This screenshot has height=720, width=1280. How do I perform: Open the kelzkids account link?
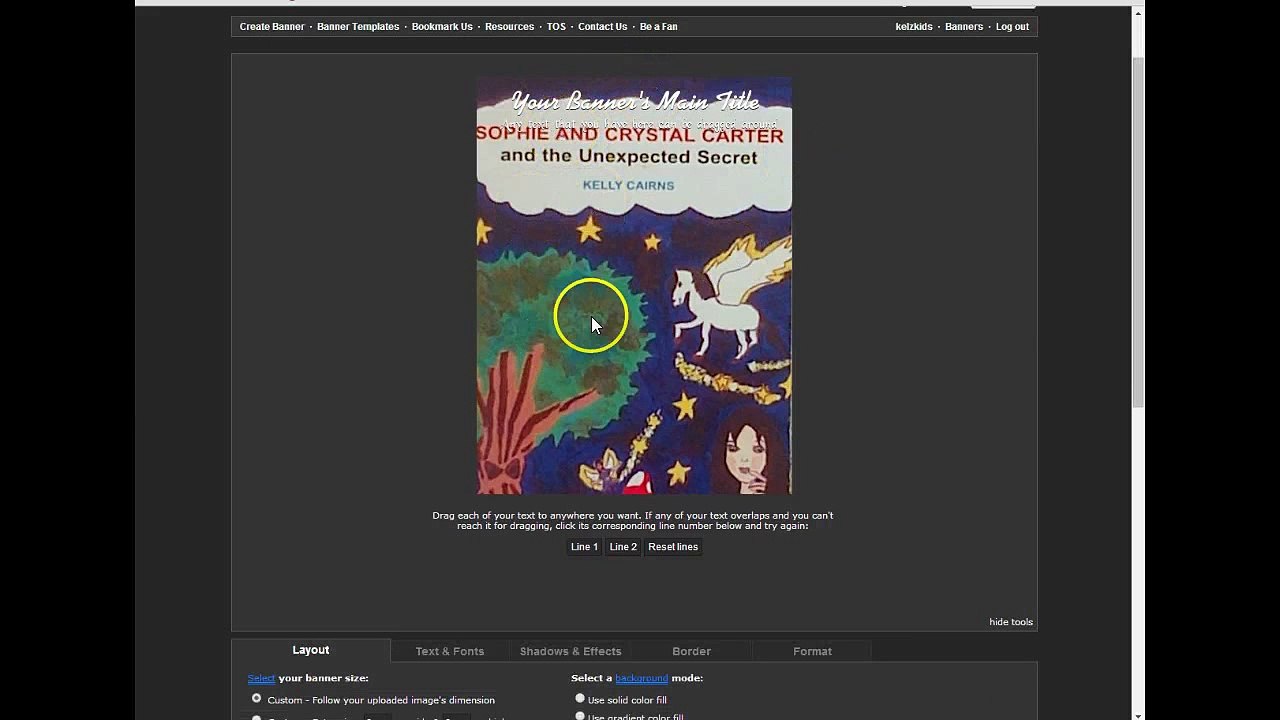coord(914,27)
